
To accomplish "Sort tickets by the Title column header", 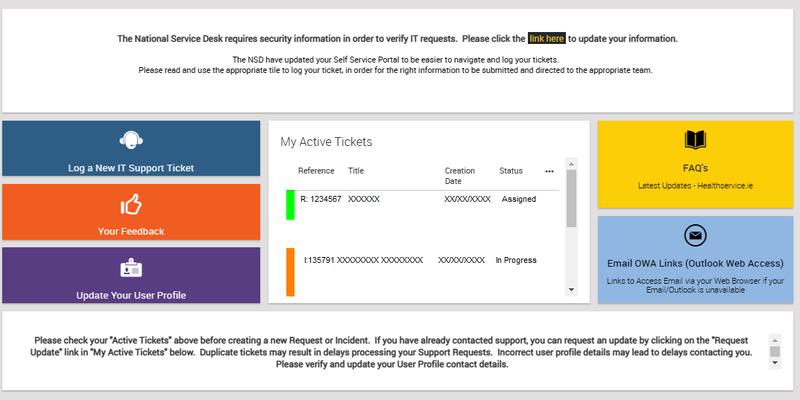I will point(356,171).
